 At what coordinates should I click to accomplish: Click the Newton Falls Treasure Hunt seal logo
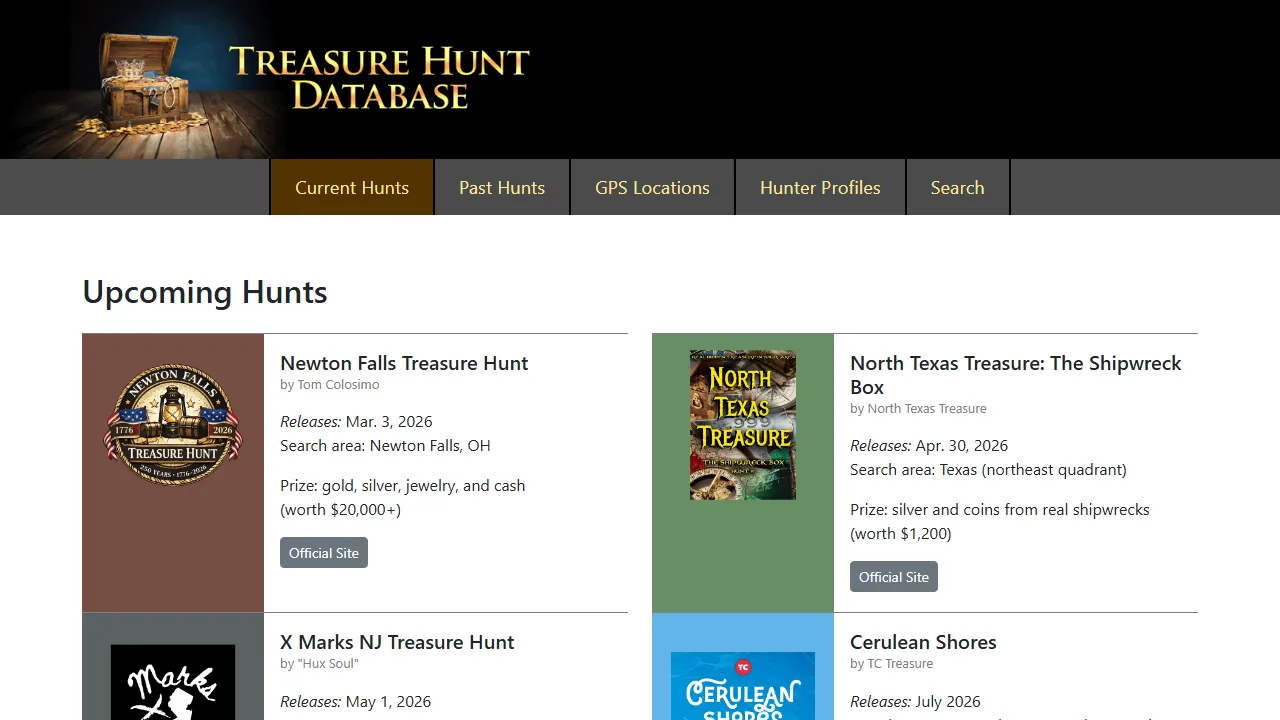pyautogui.click(x=172, y=425)
